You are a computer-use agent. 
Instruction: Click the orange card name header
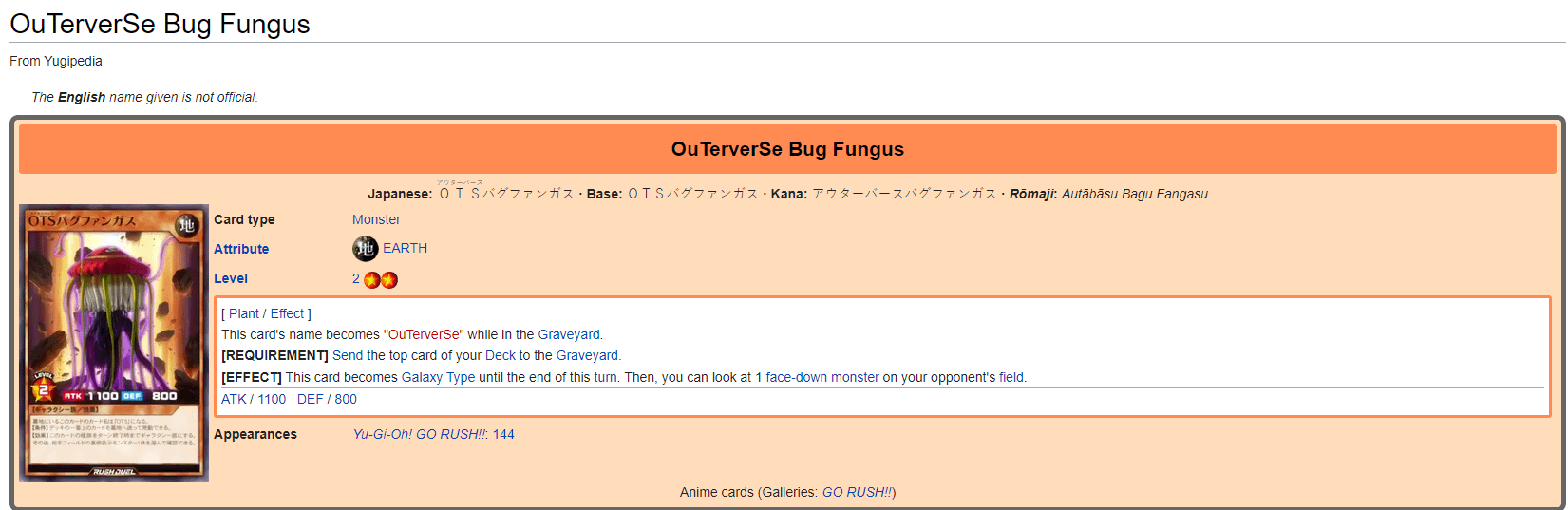[x=787, y=149]
